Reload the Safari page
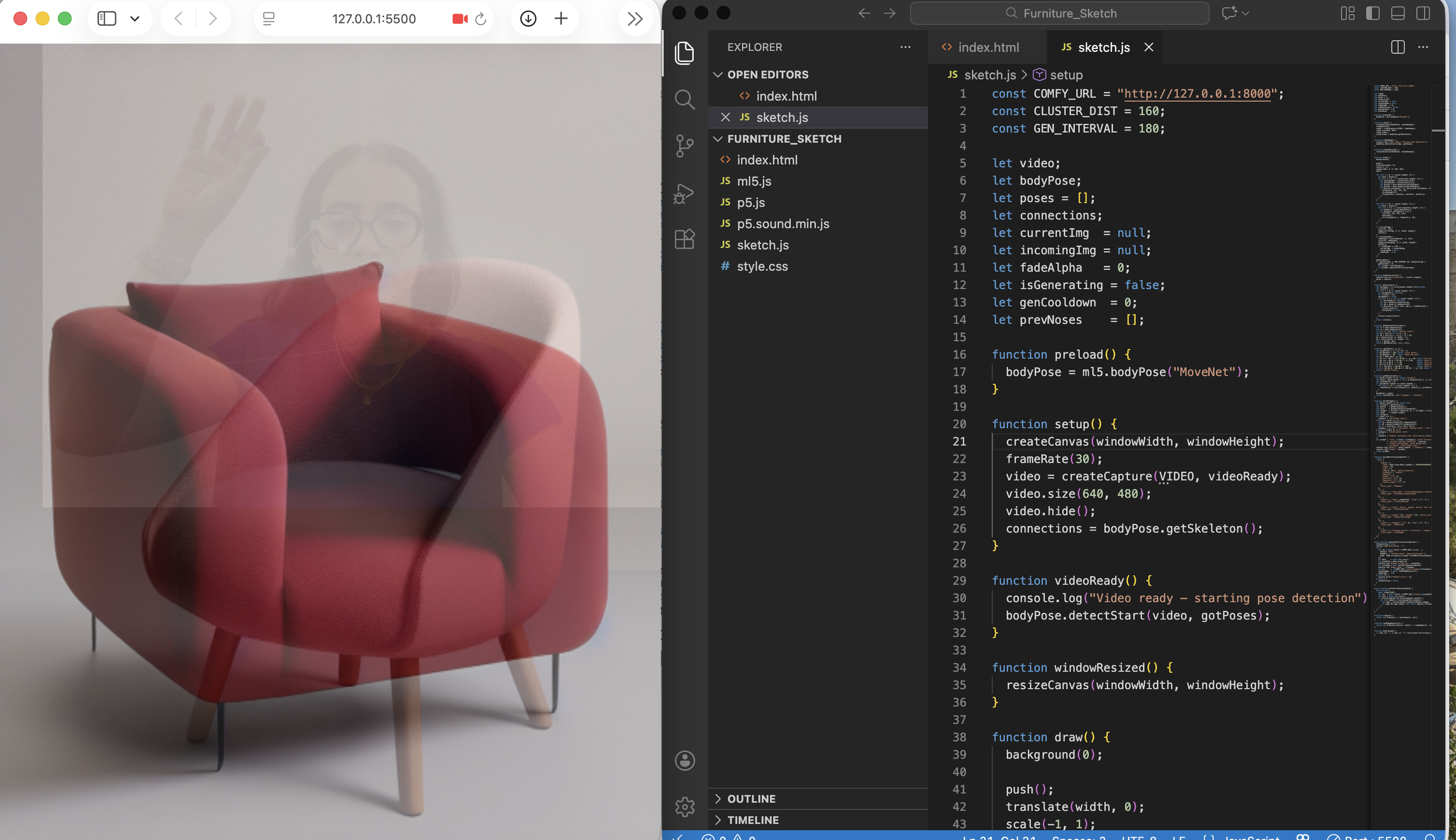The image size is (1456, 840). click(480, 19)
